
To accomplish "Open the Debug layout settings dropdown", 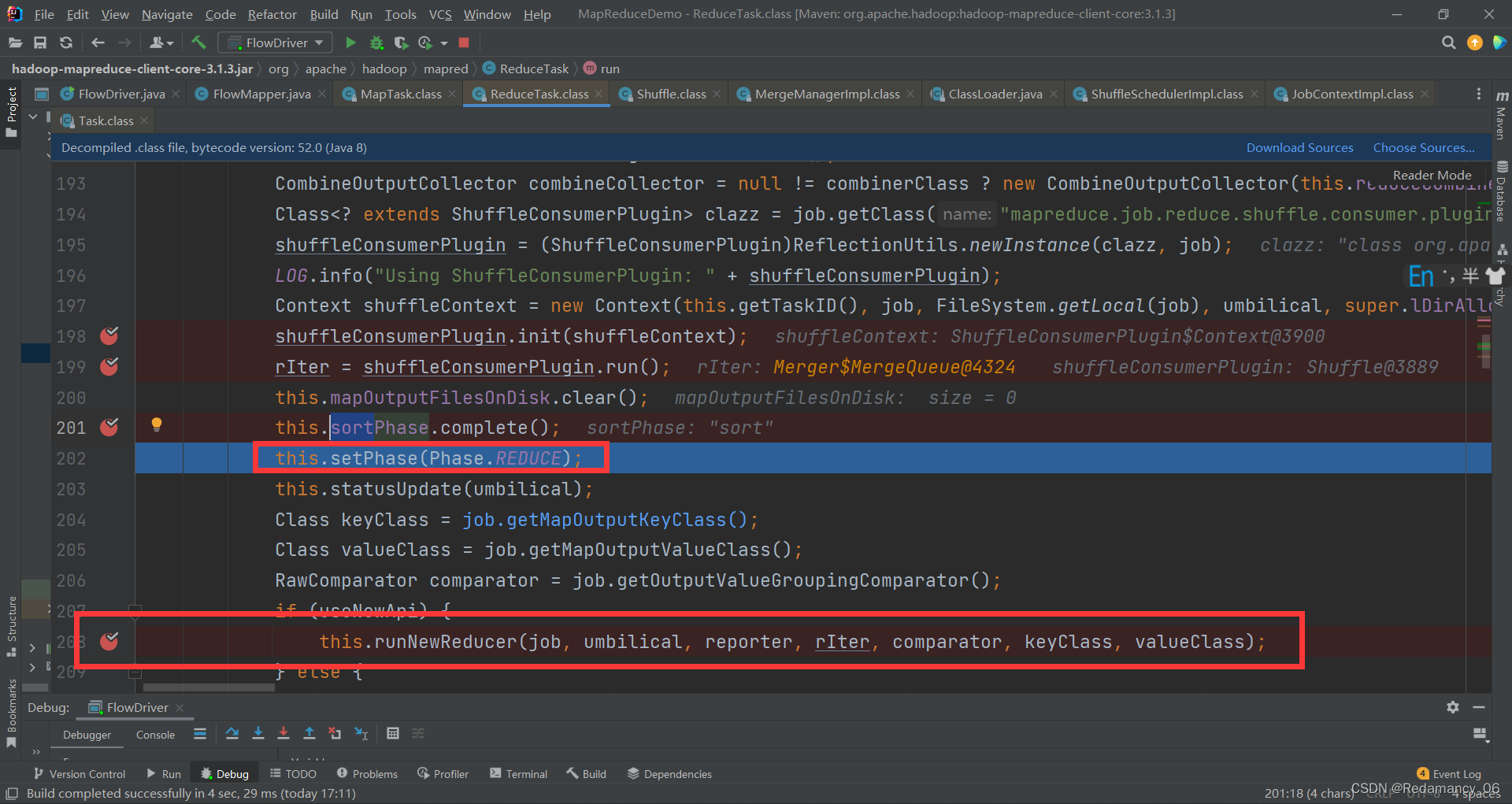I will pos(1480,734).
